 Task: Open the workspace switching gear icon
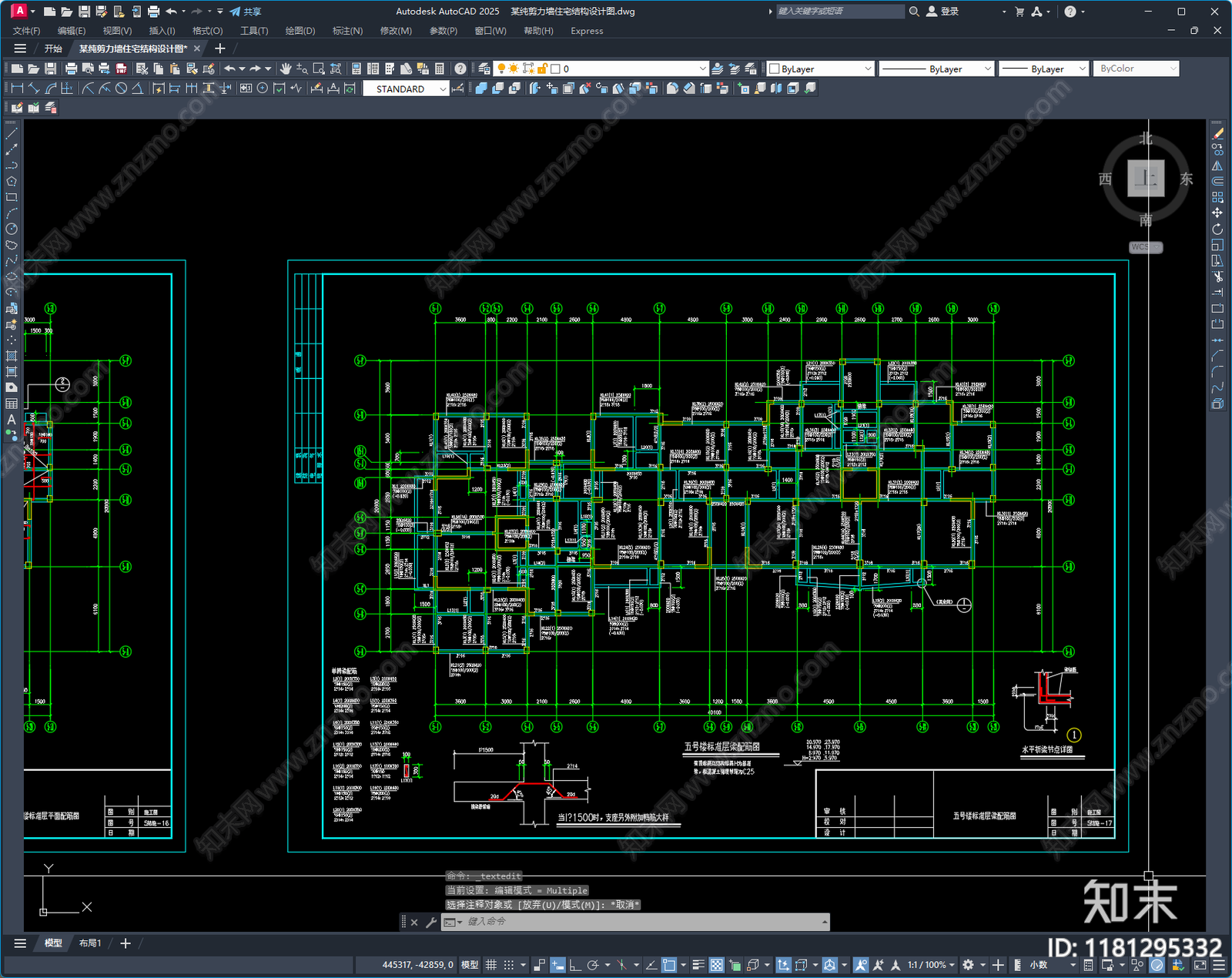coord(969,965)
